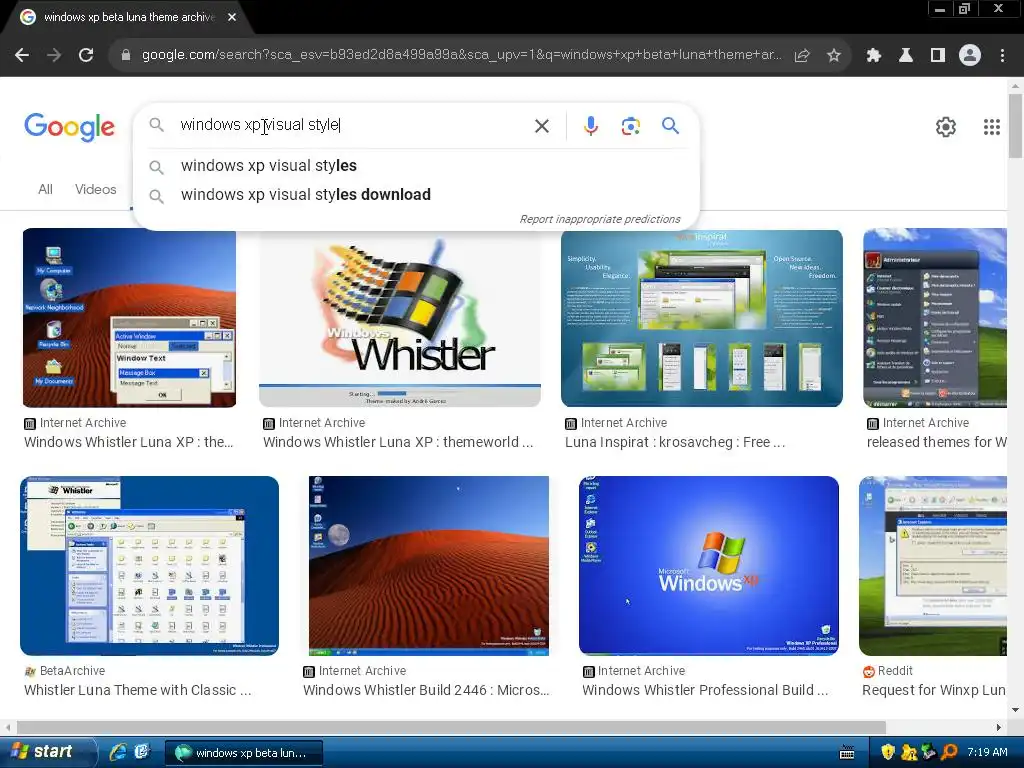
Task: Open the Chrome profile avatar
Action: 970,56
